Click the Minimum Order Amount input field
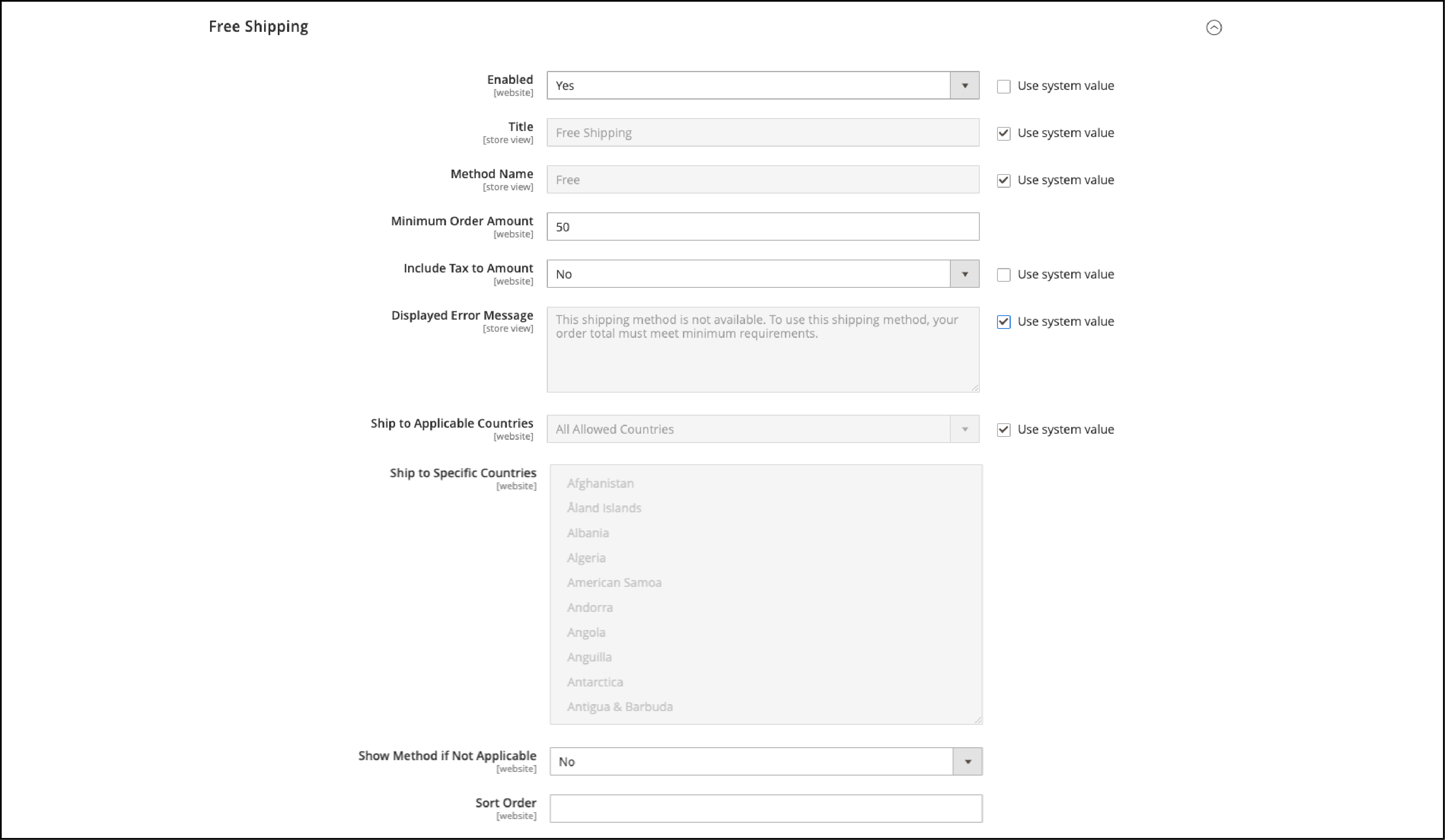 [x=763, y=227]
